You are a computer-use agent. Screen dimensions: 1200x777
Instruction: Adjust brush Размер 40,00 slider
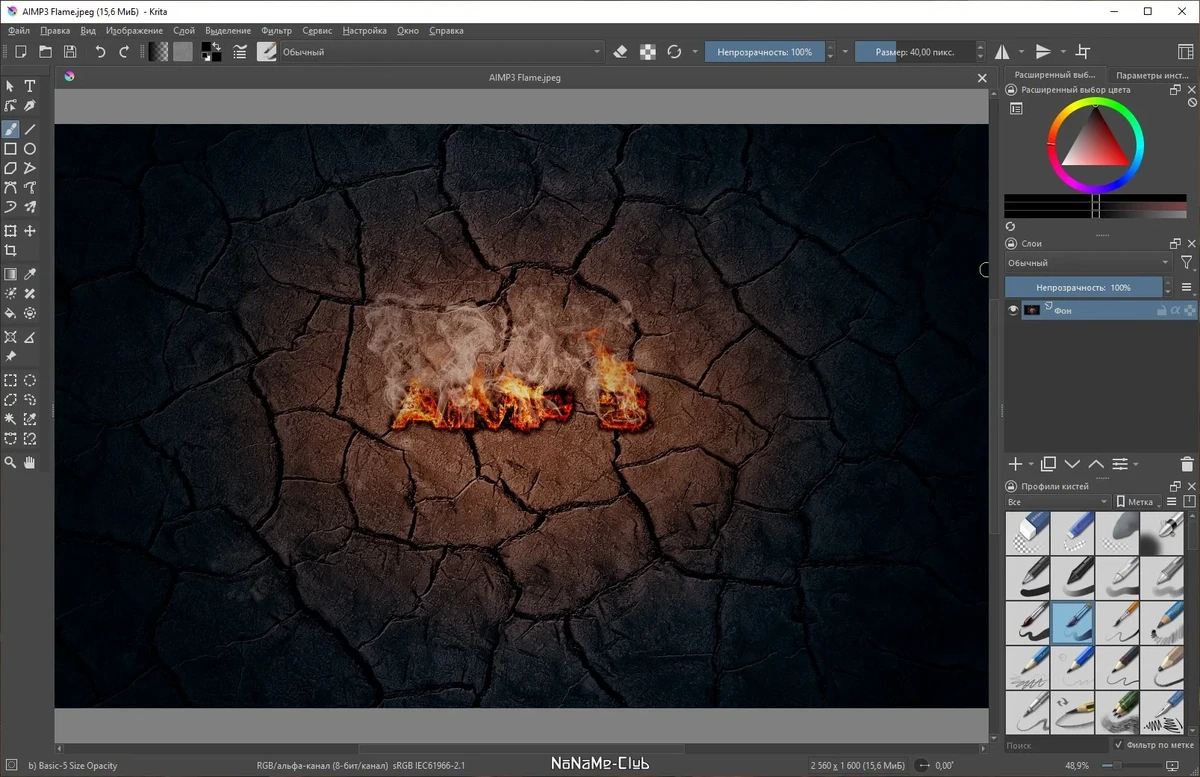915,51
